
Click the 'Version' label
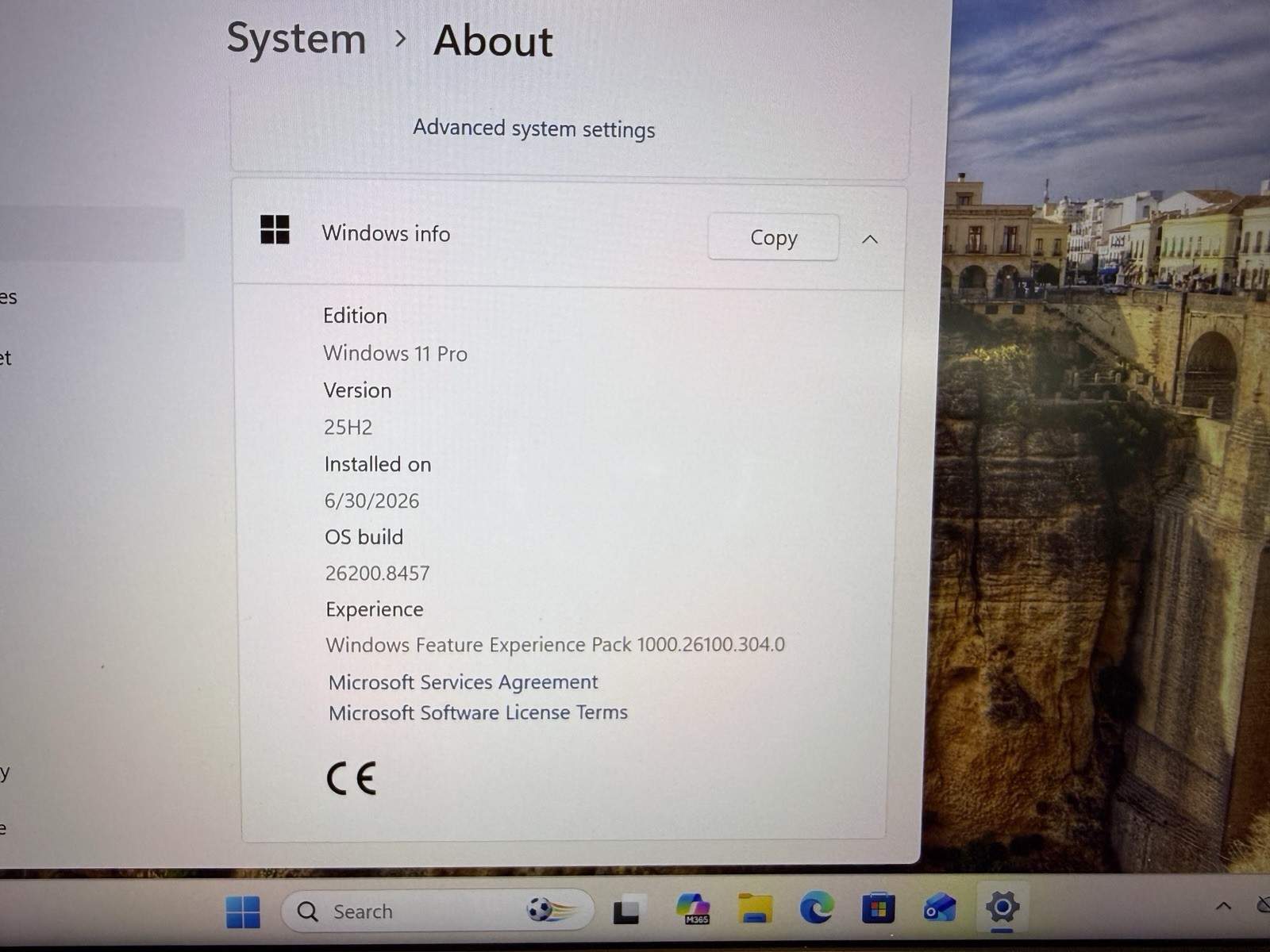tap(357, 390)
